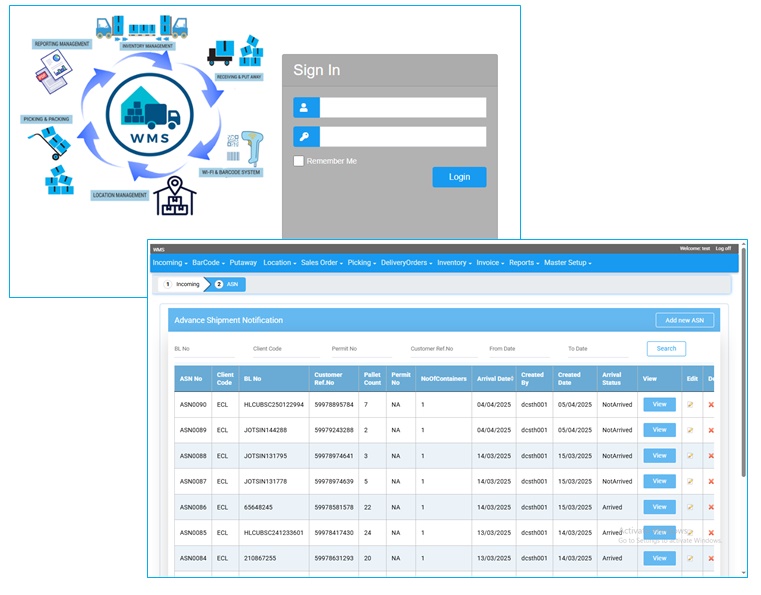
Task: Open the Master Setup dropdown menu
Action: pyautogui.click(x=567, y=263)
